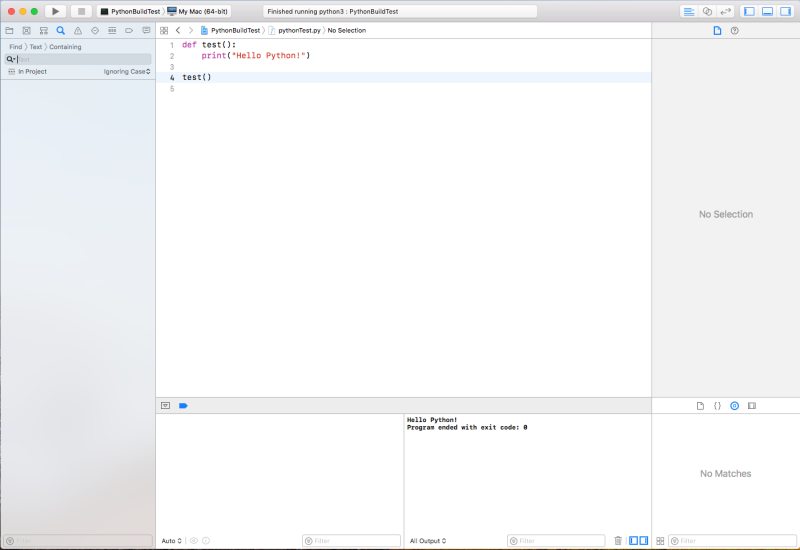Go back in editor history

178,31
